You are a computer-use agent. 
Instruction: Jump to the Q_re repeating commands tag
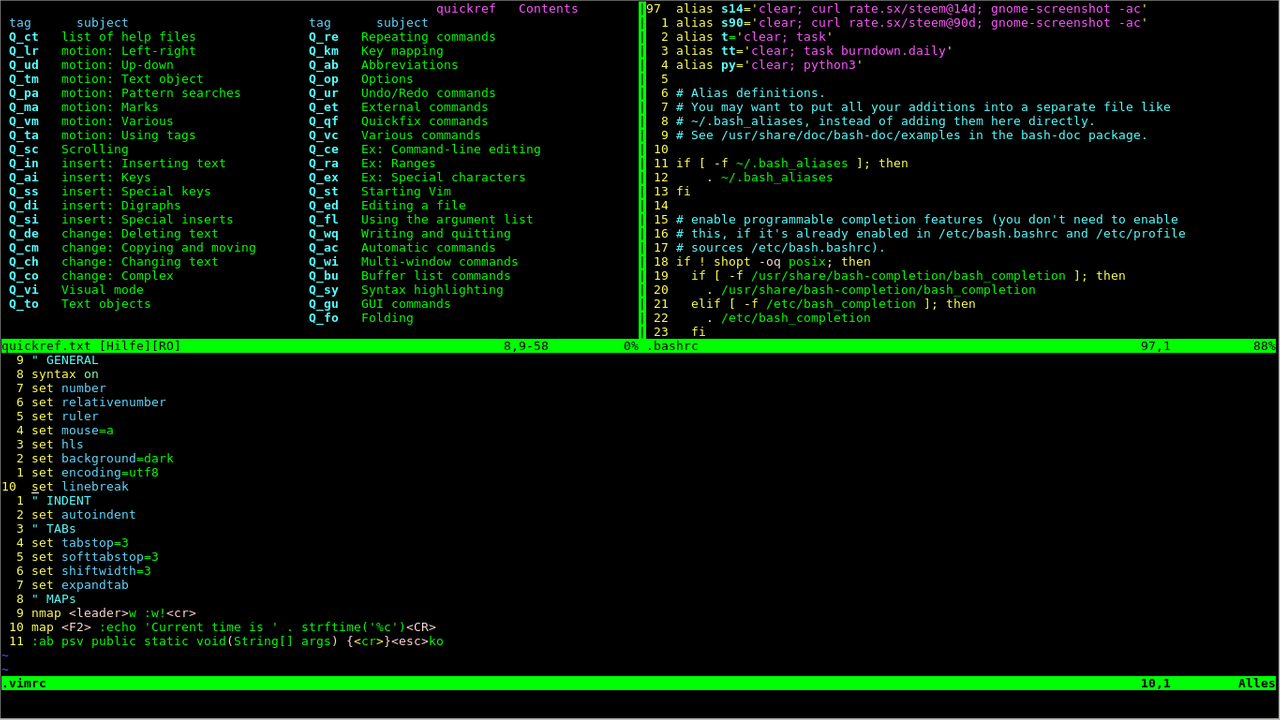[x=324, y=37]
